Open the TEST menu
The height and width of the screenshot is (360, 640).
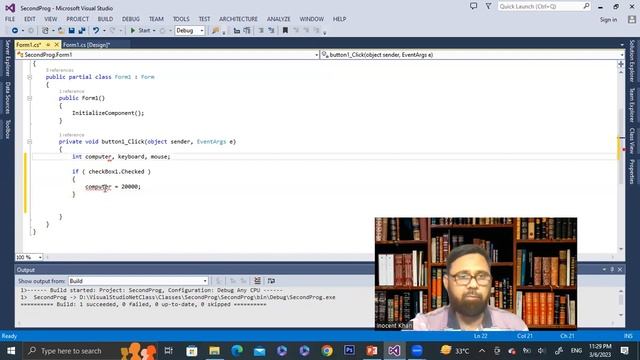pyautogui.click(x=204, y=19)
